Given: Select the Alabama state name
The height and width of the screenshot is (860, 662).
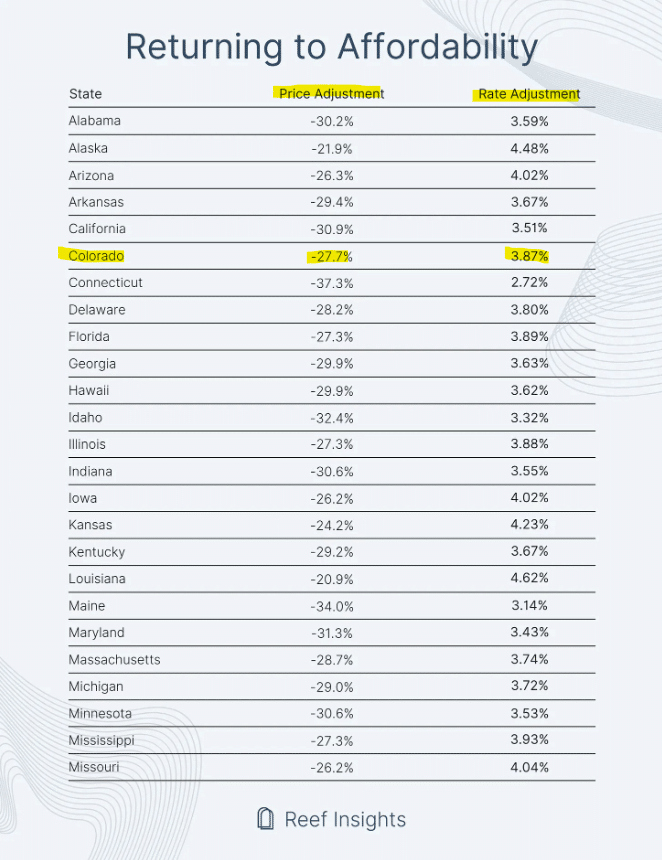Looking at the screenshot, I should pyautogui.click(x=94, y=121).
